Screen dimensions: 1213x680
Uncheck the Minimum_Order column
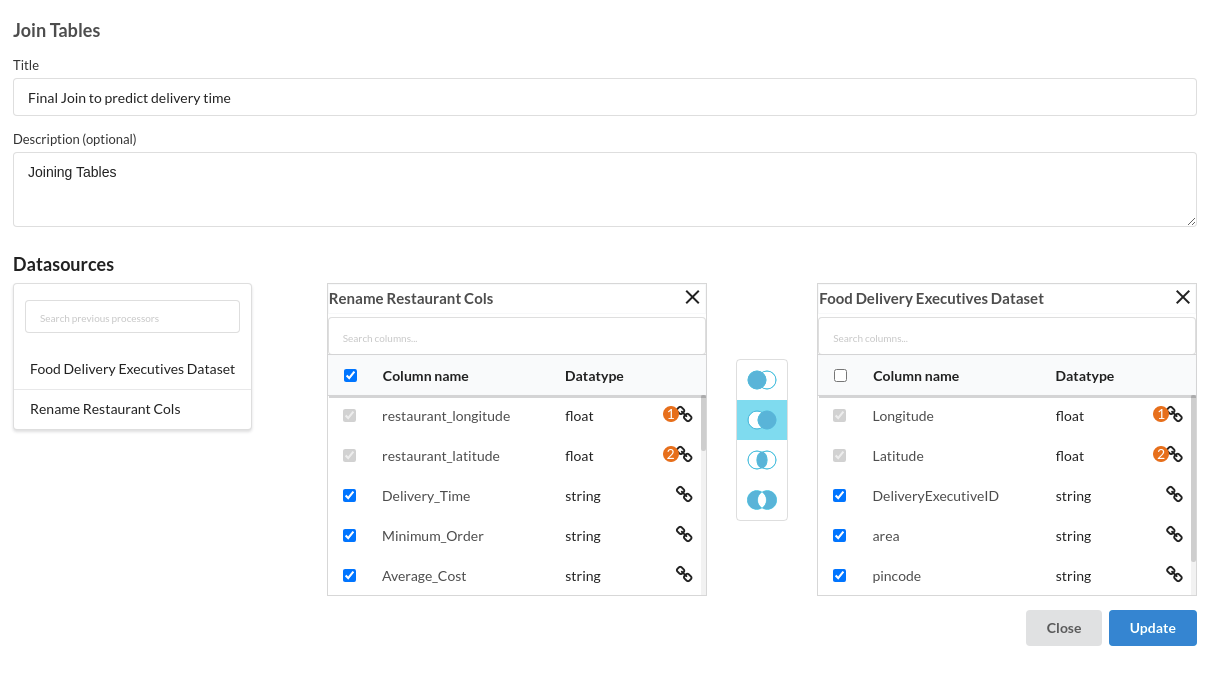[349, 535]
